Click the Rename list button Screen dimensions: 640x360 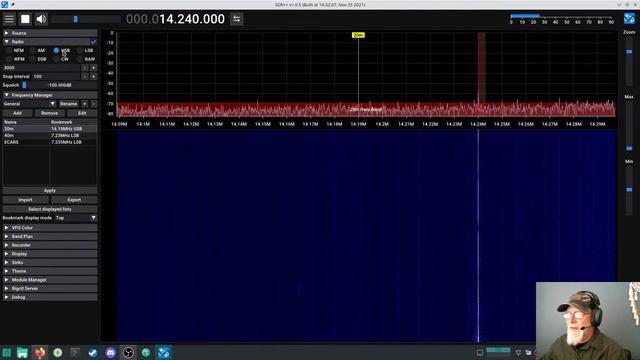point(69,104)
